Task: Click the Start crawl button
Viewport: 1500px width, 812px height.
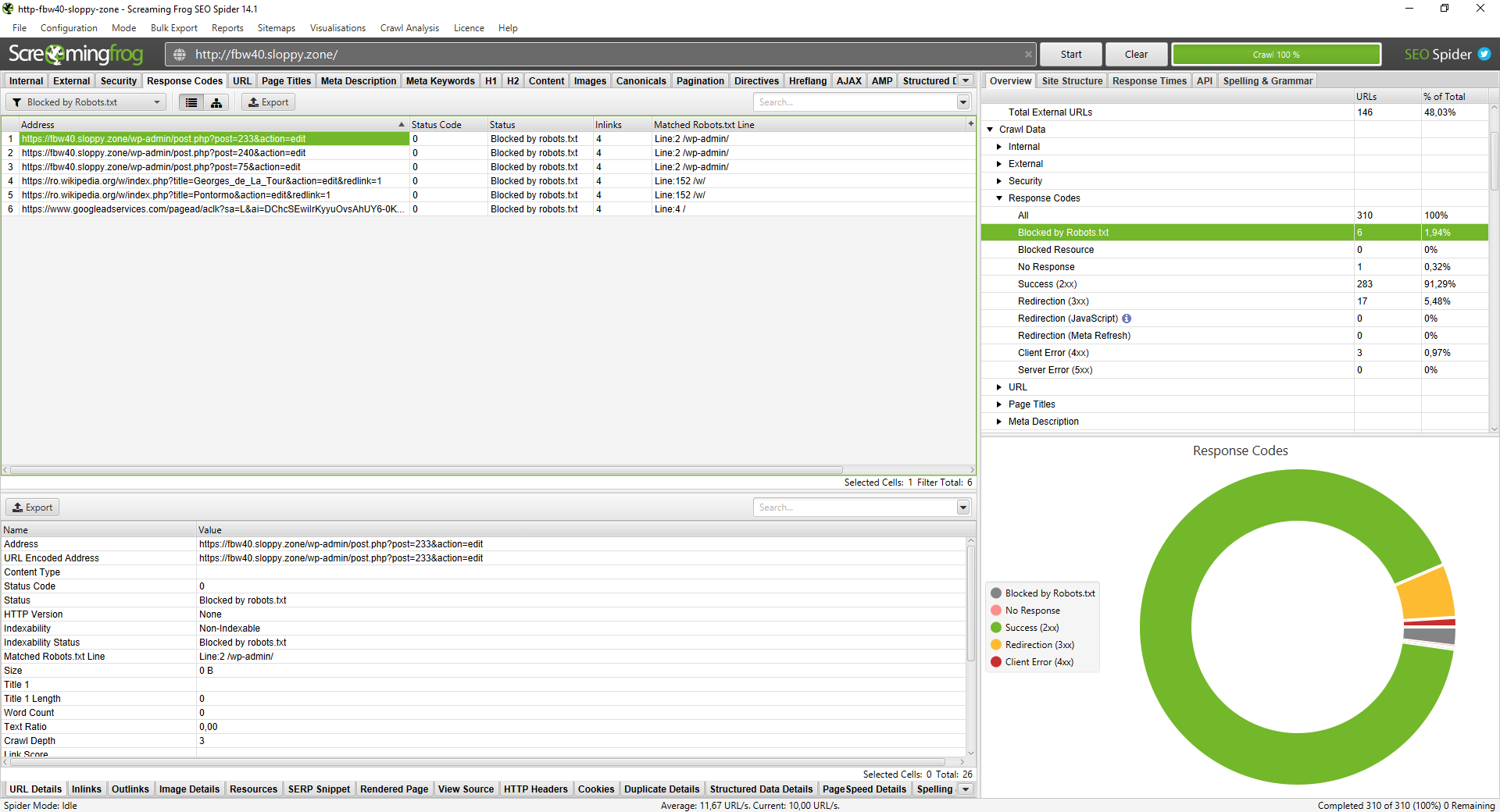Action: (1071, 55)
